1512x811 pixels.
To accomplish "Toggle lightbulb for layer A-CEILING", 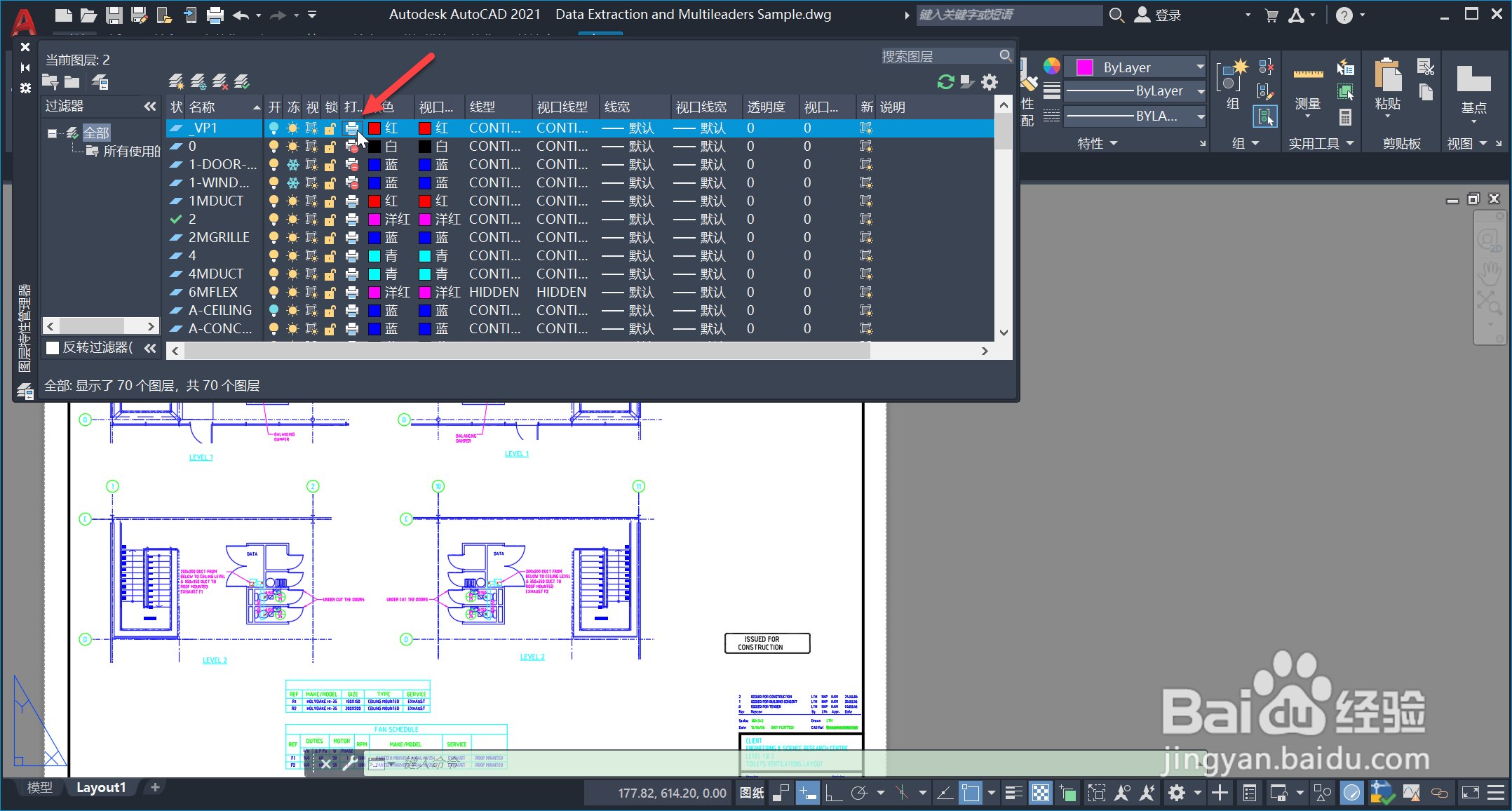I will [x=274, y=310].
